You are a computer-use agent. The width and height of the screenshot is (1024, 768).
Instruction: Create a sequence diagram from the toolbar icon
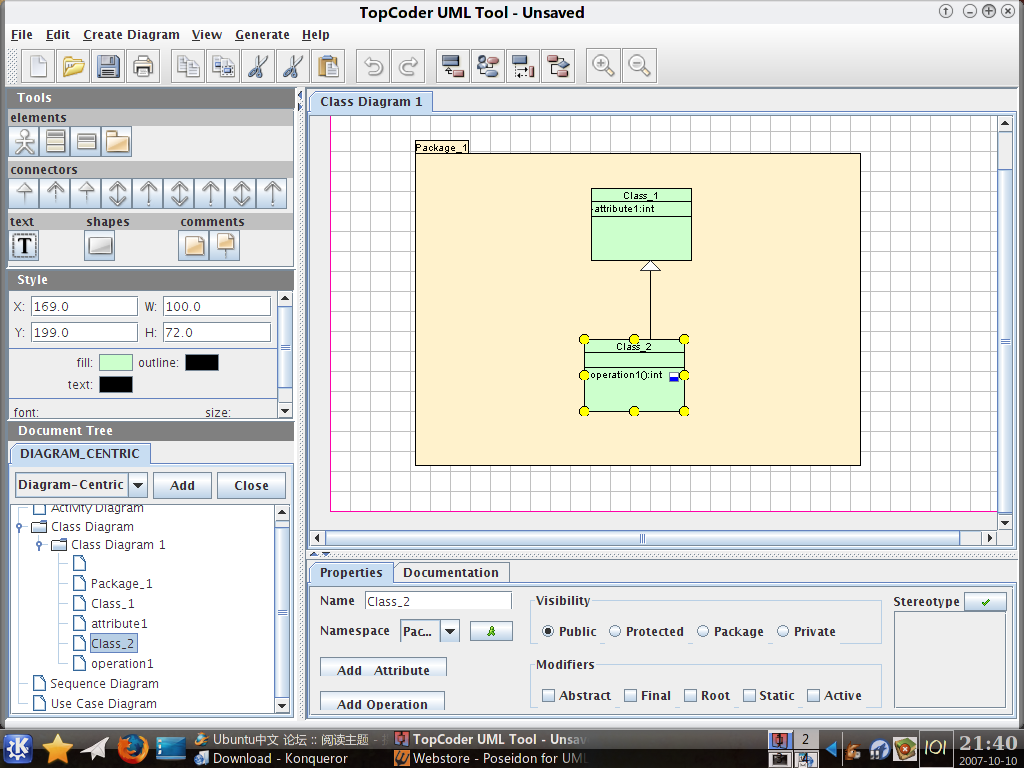[523, 66]
